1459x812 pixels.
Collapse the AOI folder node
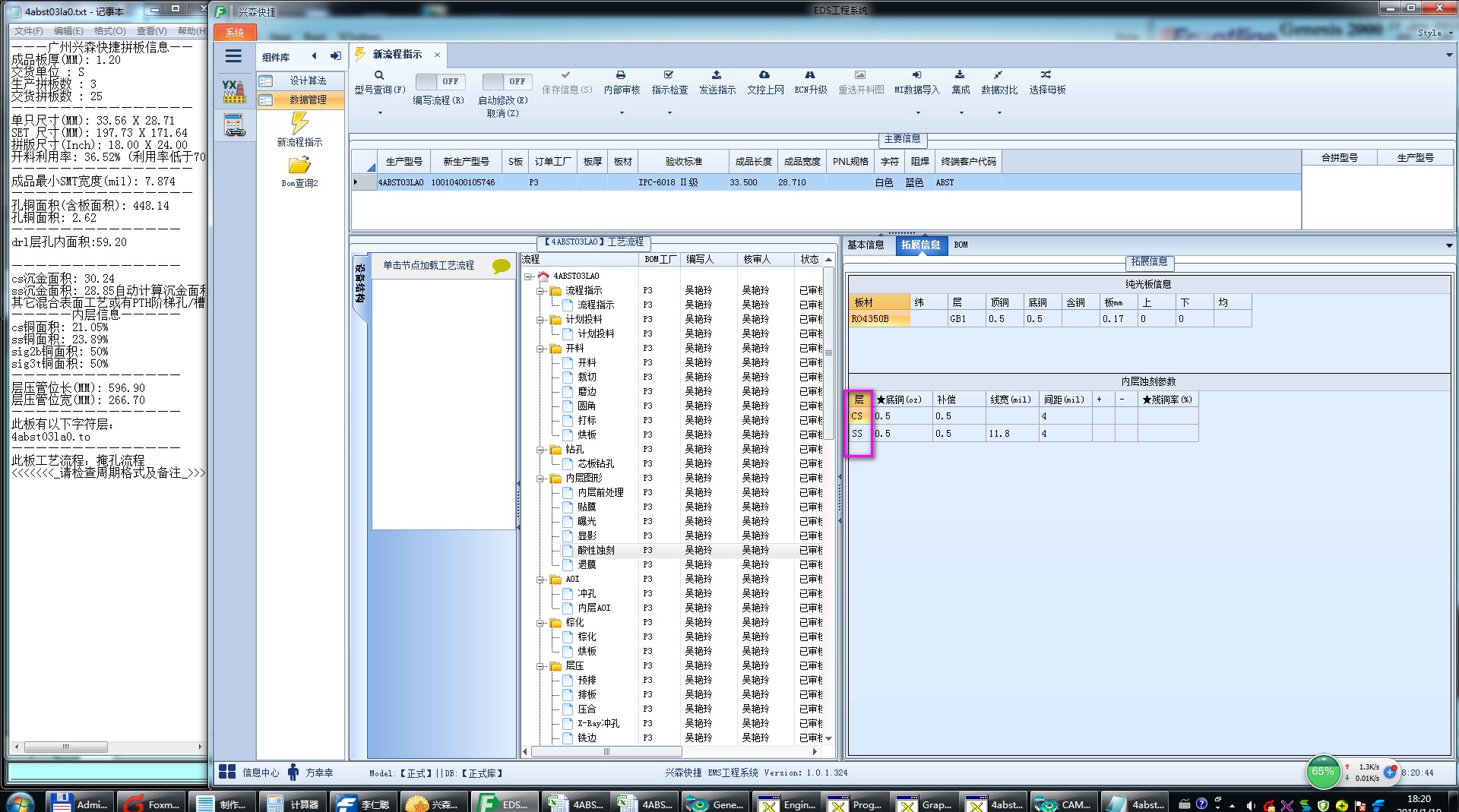click(540, 580)
